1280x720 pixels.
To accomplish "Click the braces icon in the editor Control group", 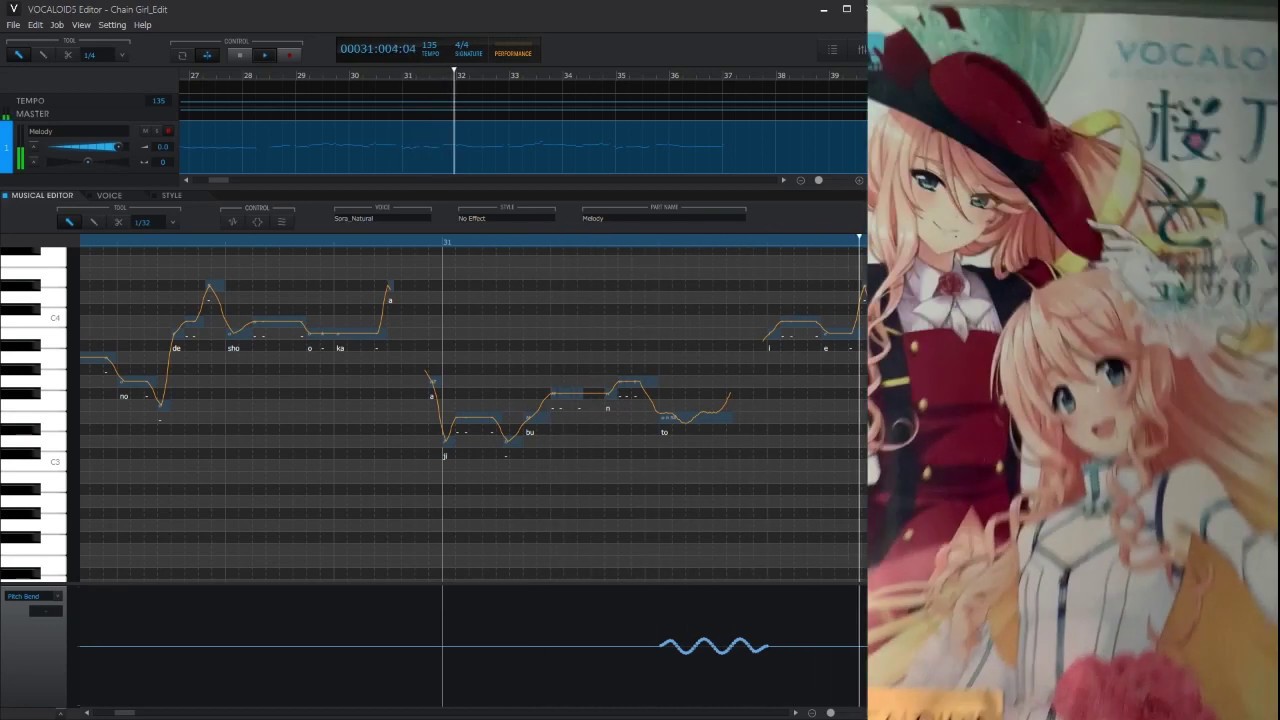I will (257, 222).
